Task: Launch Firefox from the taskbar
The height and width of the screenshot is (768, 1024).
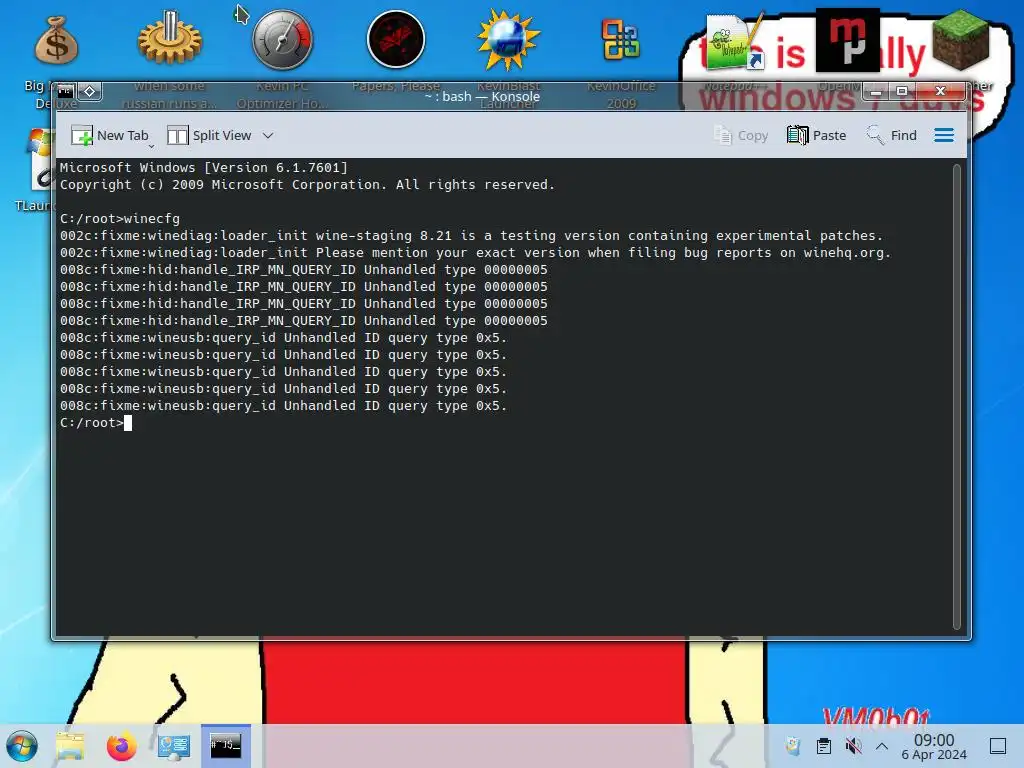Action: [121, 746]
